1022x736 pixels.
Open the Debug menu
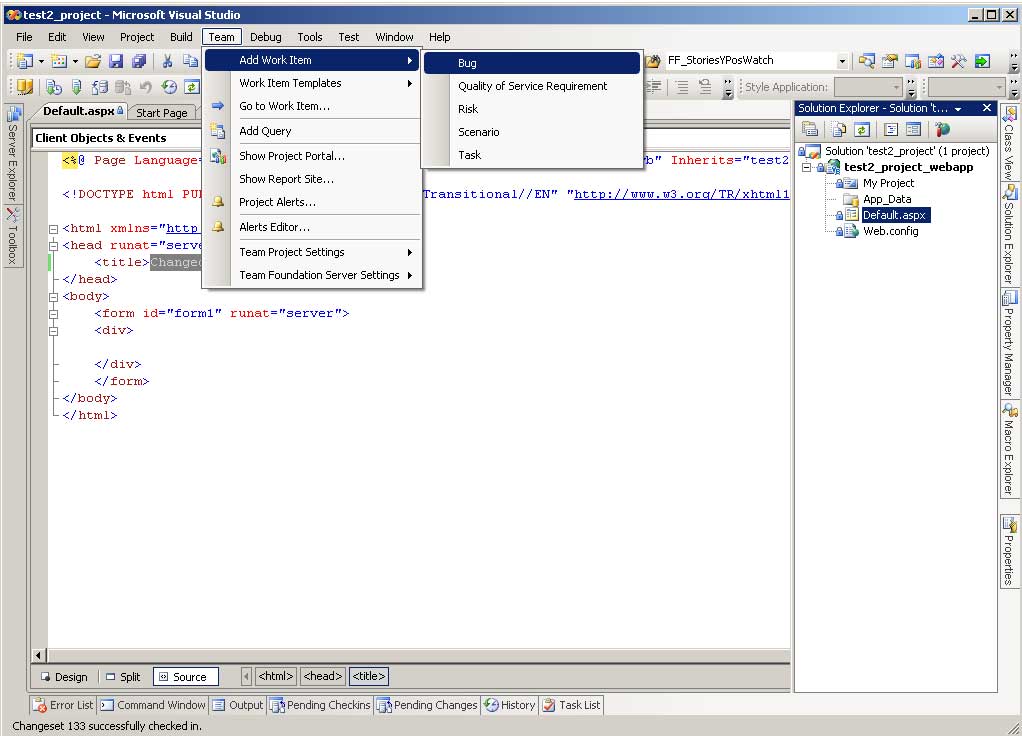tap(266, 37)
